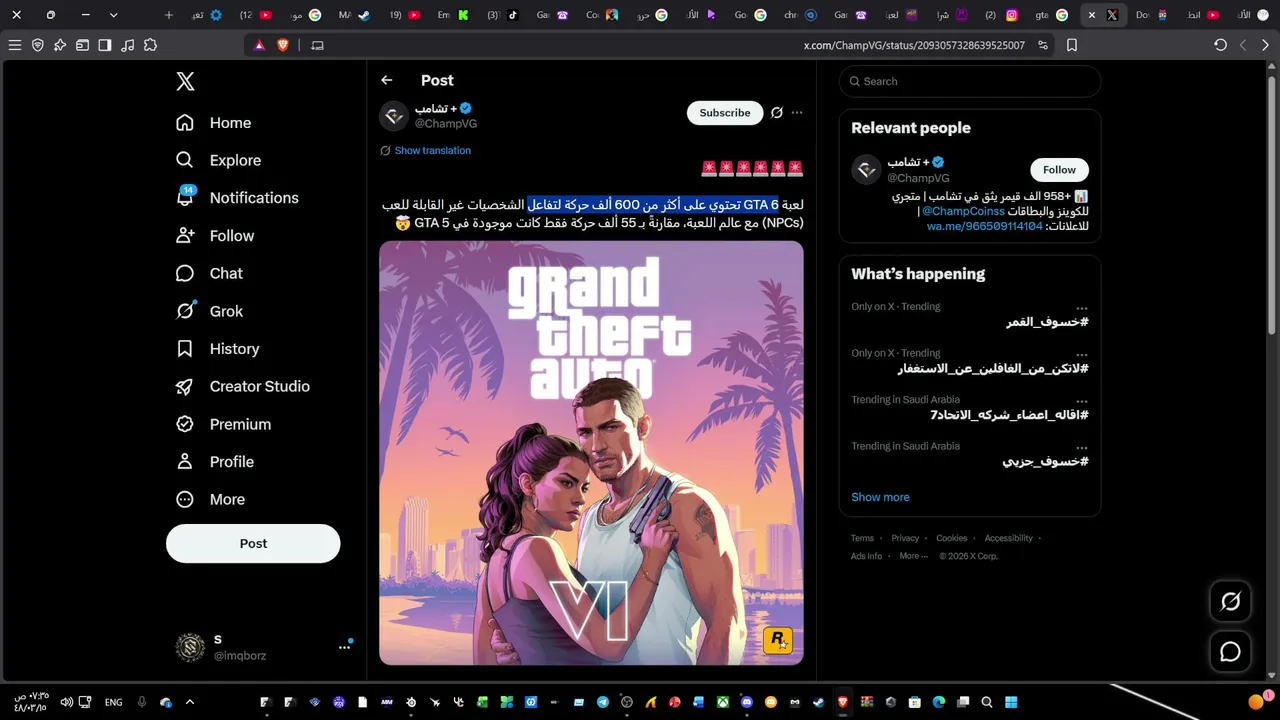The height and width of the screenshot is (720, 1280).
Task: Follow @ChampVG in Relevant people
Action: click(x=1059, y=170)
